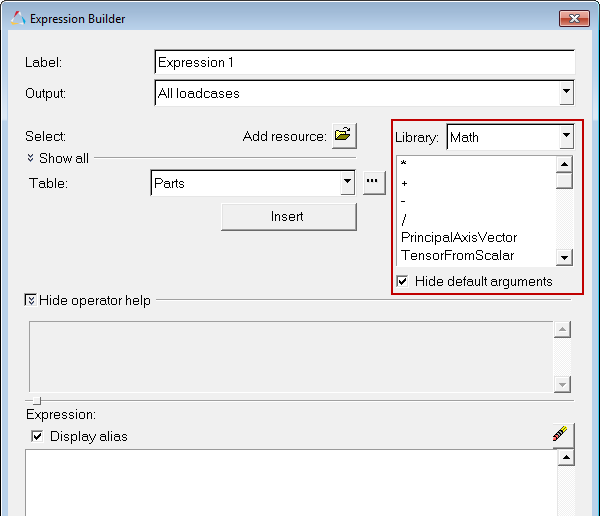602x516 pixels.
Task: Click the Insert button
Action: click(289, 217)
